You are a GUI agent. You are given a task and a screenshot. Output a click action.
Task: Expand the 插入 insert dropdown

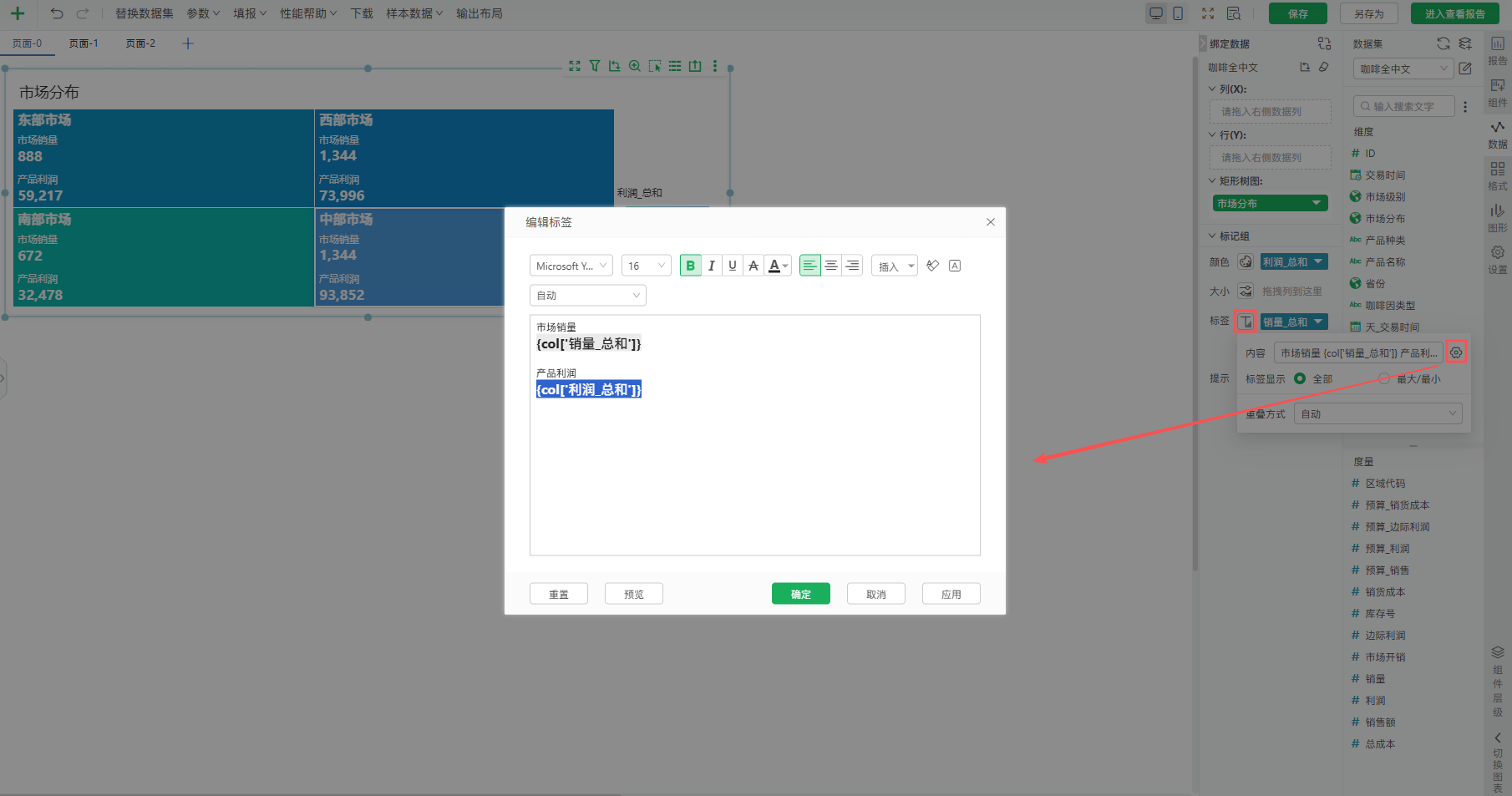click(x=894, y=266)
